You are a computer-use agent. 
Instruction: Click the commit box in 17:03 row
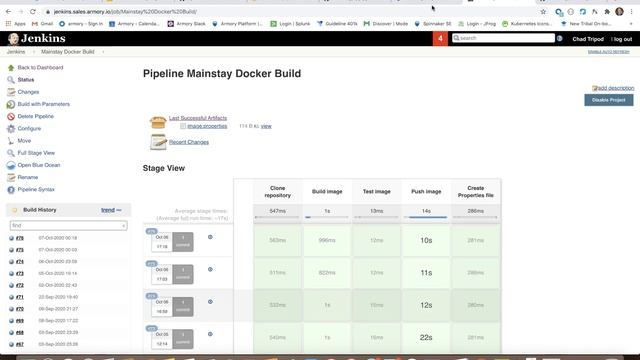point(183,274)
